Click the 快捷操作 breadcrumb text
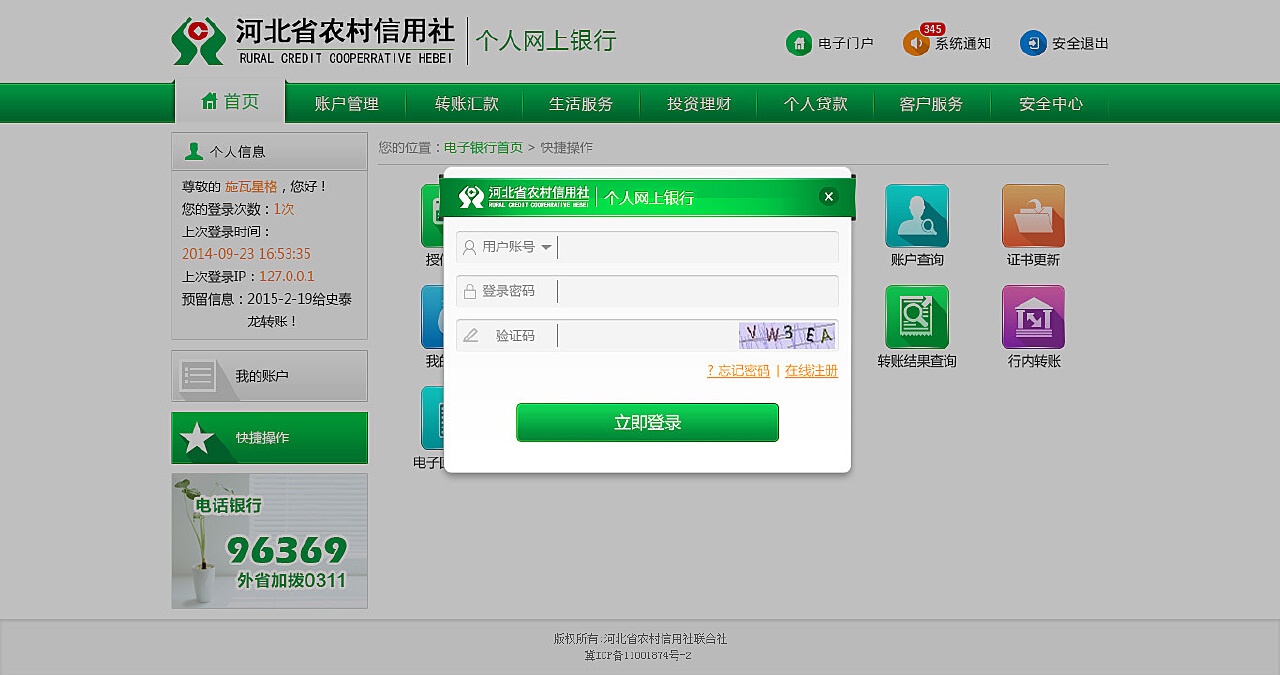The height and width of the screenshot is (675, 1280). click(567, 147)
